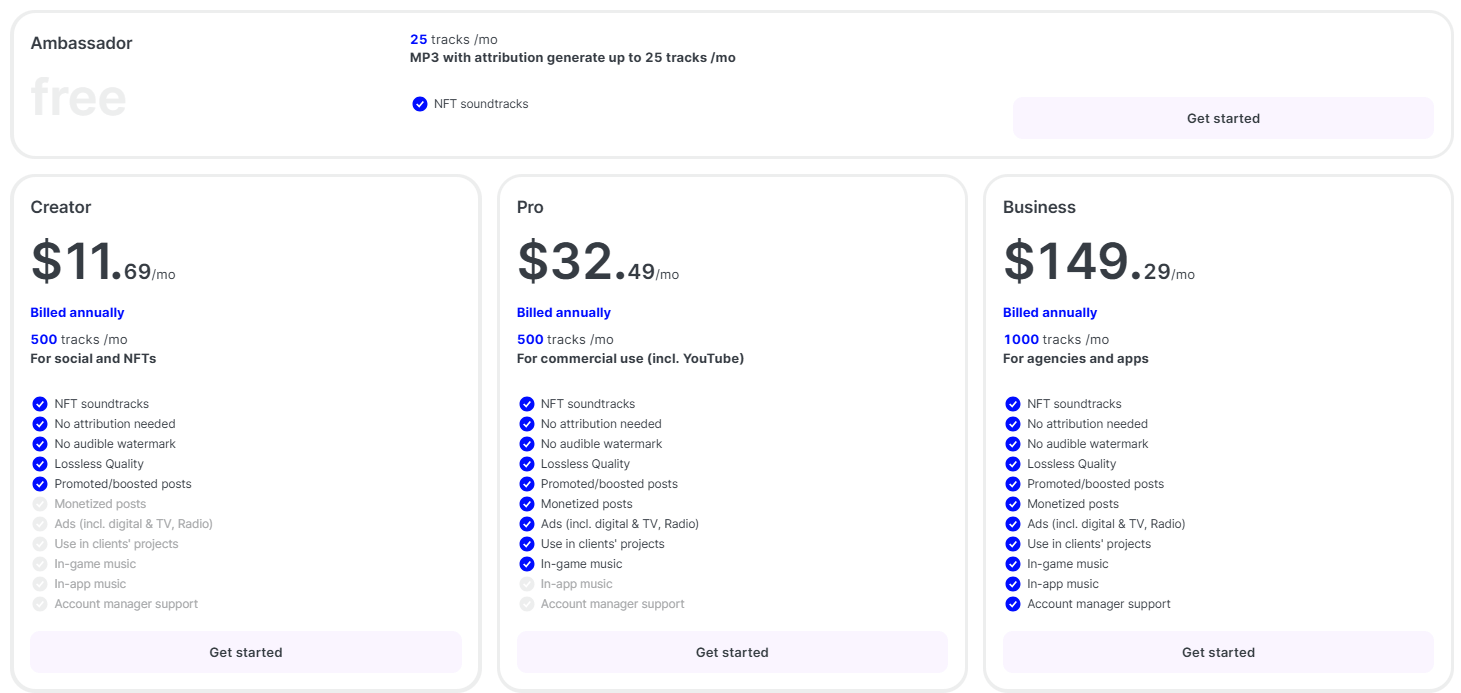Click Get started under Creator plan

(246, 652)
